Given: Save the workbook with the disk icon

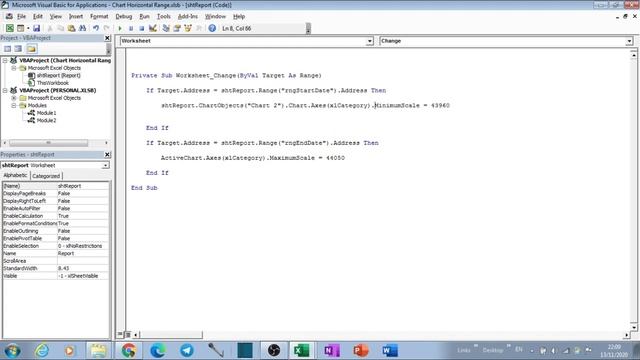Looking at the screenshot, I should [x=36, y=28].
